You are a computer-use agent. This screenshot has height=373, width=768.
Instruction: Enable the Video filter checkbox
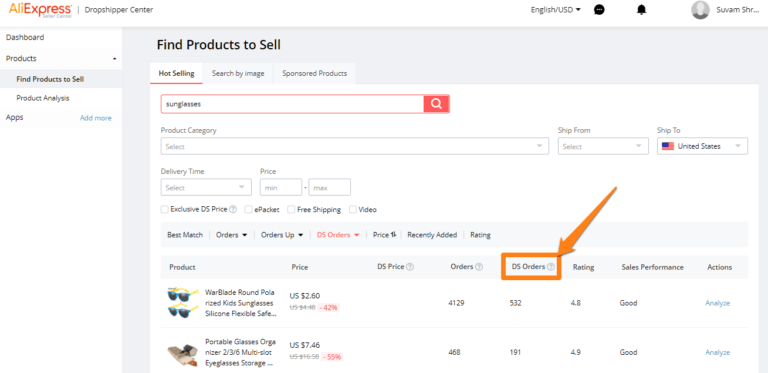click(353, 210)
